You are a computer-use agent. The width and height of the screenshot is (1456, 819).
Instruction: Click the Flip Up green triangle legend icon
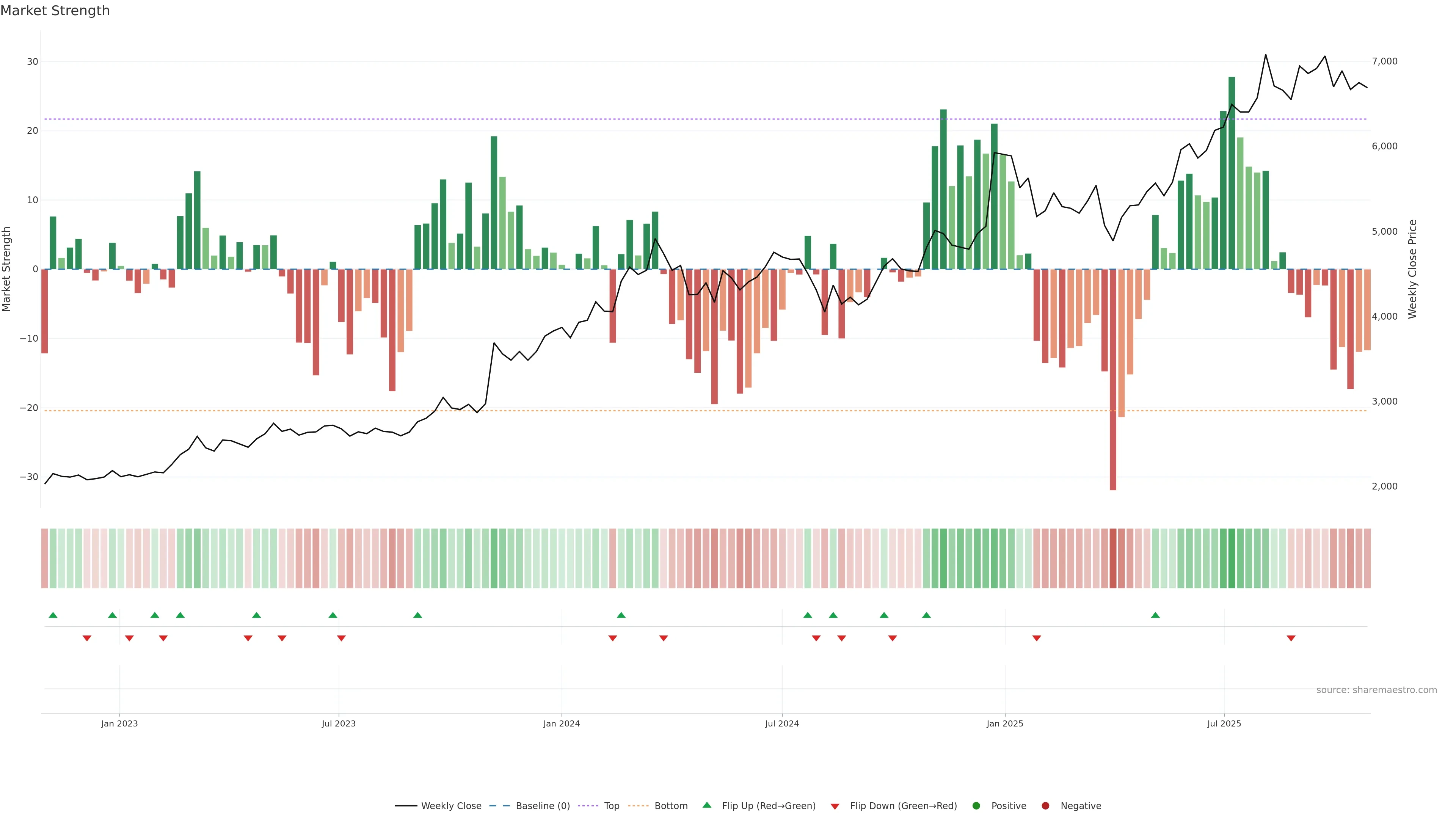pos(706,805)
